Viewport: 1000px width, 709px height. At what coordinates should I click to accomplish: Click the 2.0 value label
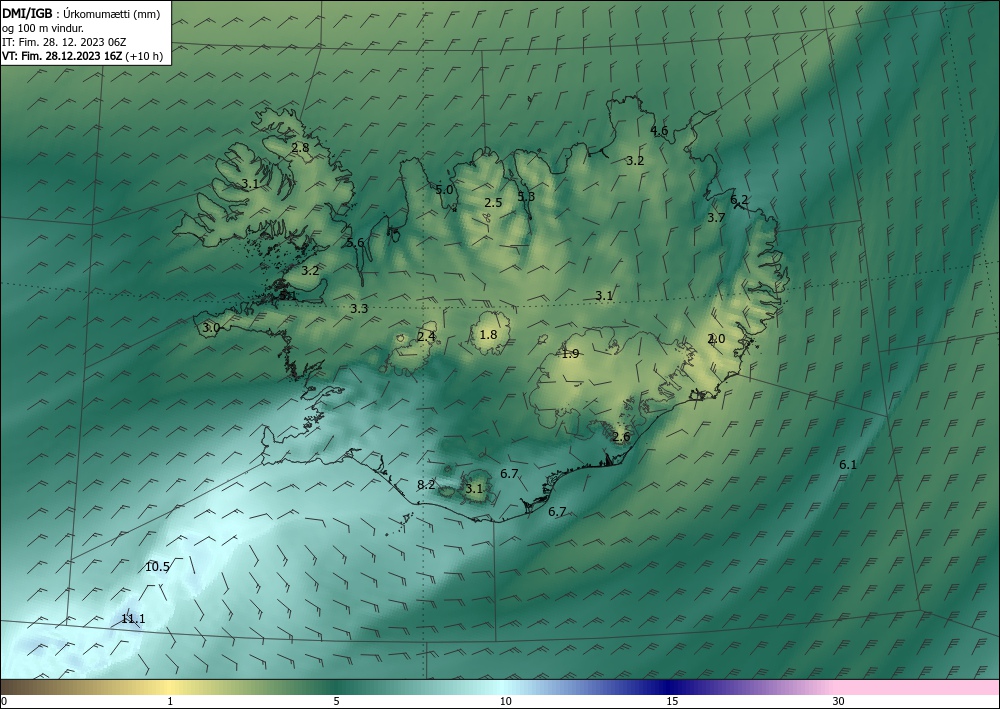pyautogui.click(x=716, y=339)
